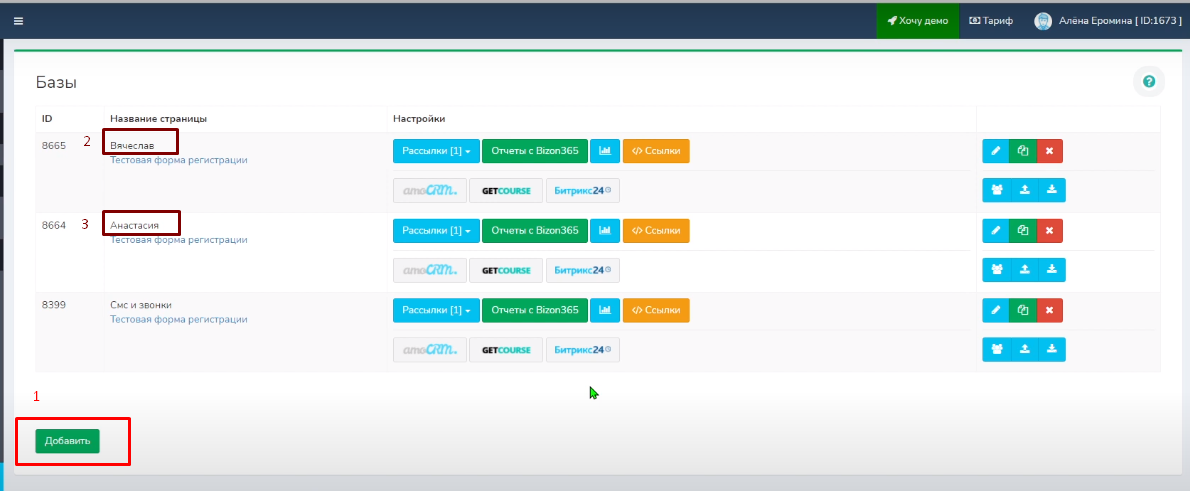1190x491 pixels.
Task: Click the download icon for Смс и звонки
Action: pyautogui.click(x=1052, y=350)
